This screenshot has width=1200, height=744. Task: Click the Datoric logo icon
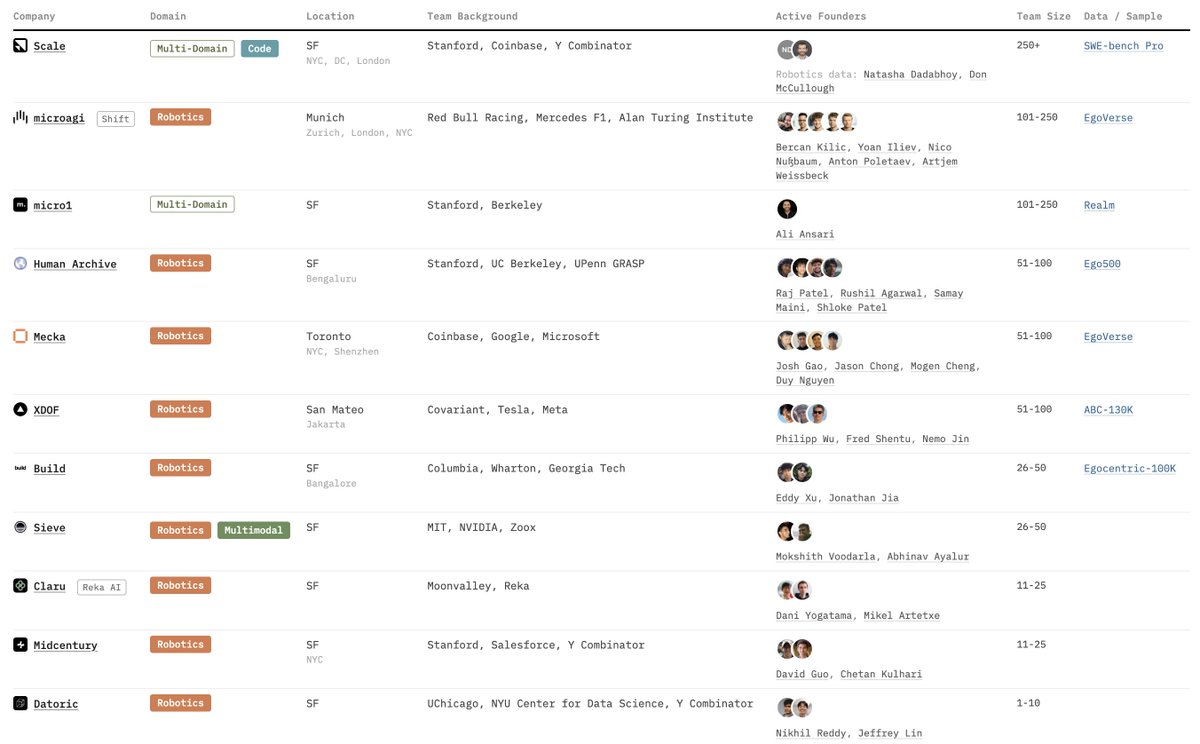tap(20, 703)
